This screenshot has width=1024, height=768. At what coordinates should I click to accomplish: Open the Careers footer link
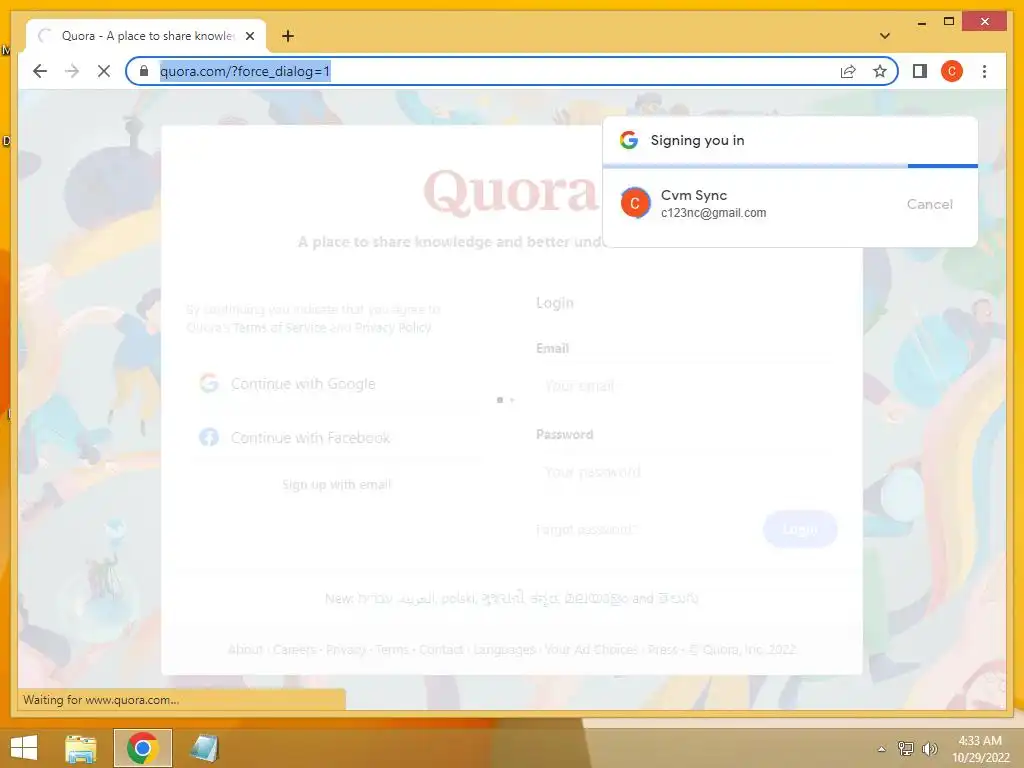point(295,650)
